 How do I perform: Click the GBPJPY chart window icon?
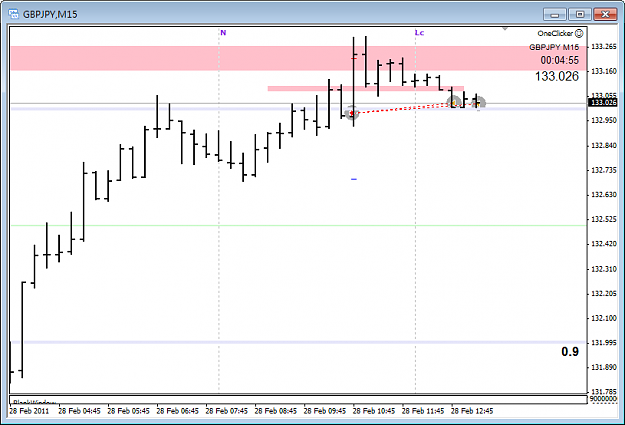(x=14, y=14)
